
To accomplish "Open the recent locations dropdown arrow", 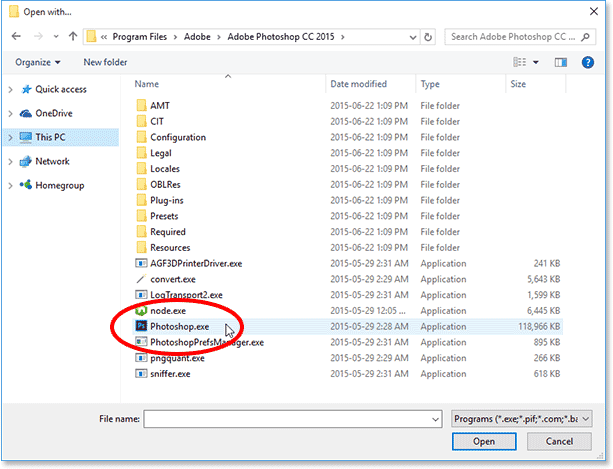I will point(56,37).
